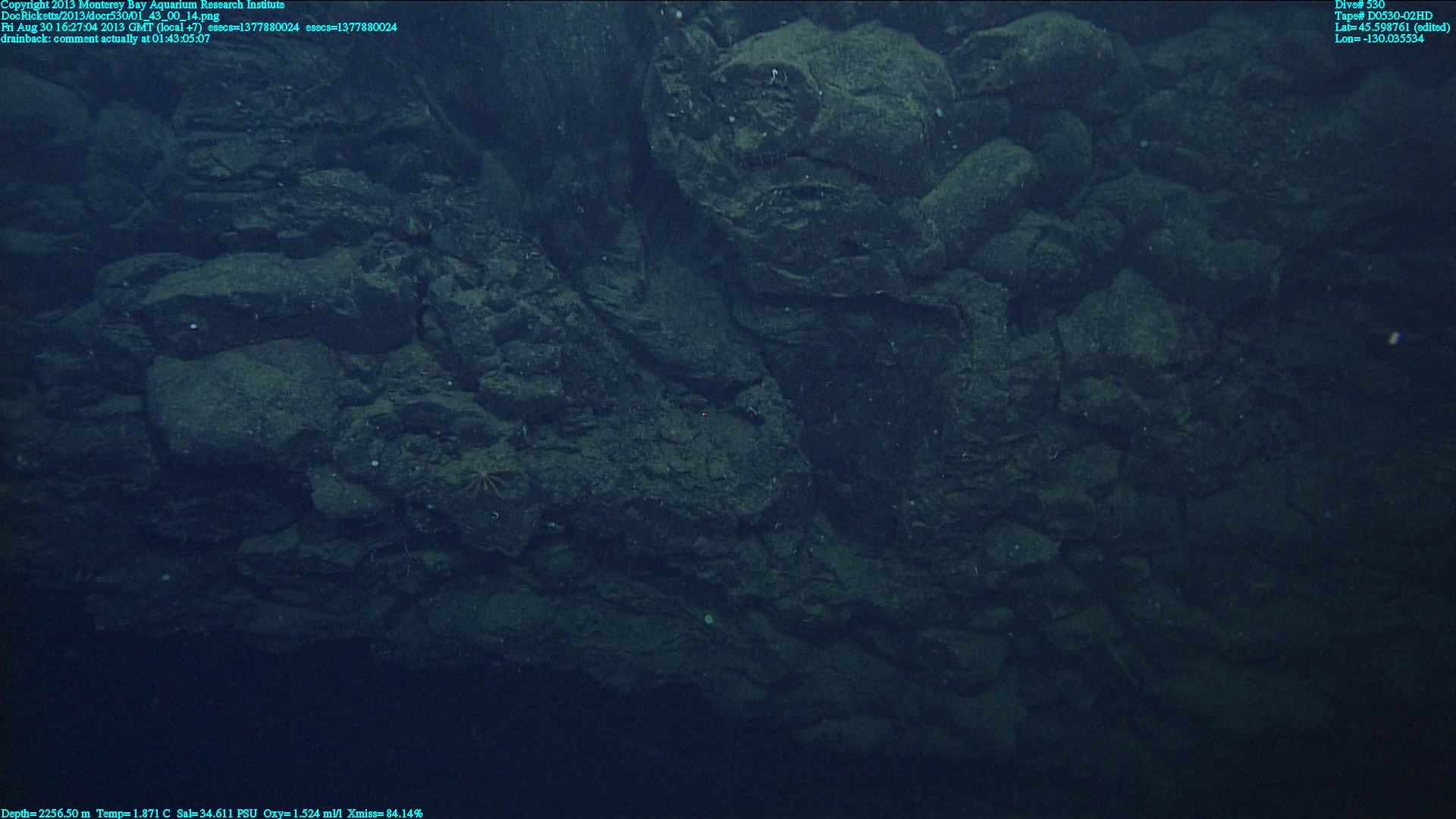This screenshot has width=1456, height=819.
Task: Click the Lon= -130.035534 readout
Action: pos(1379,39)
